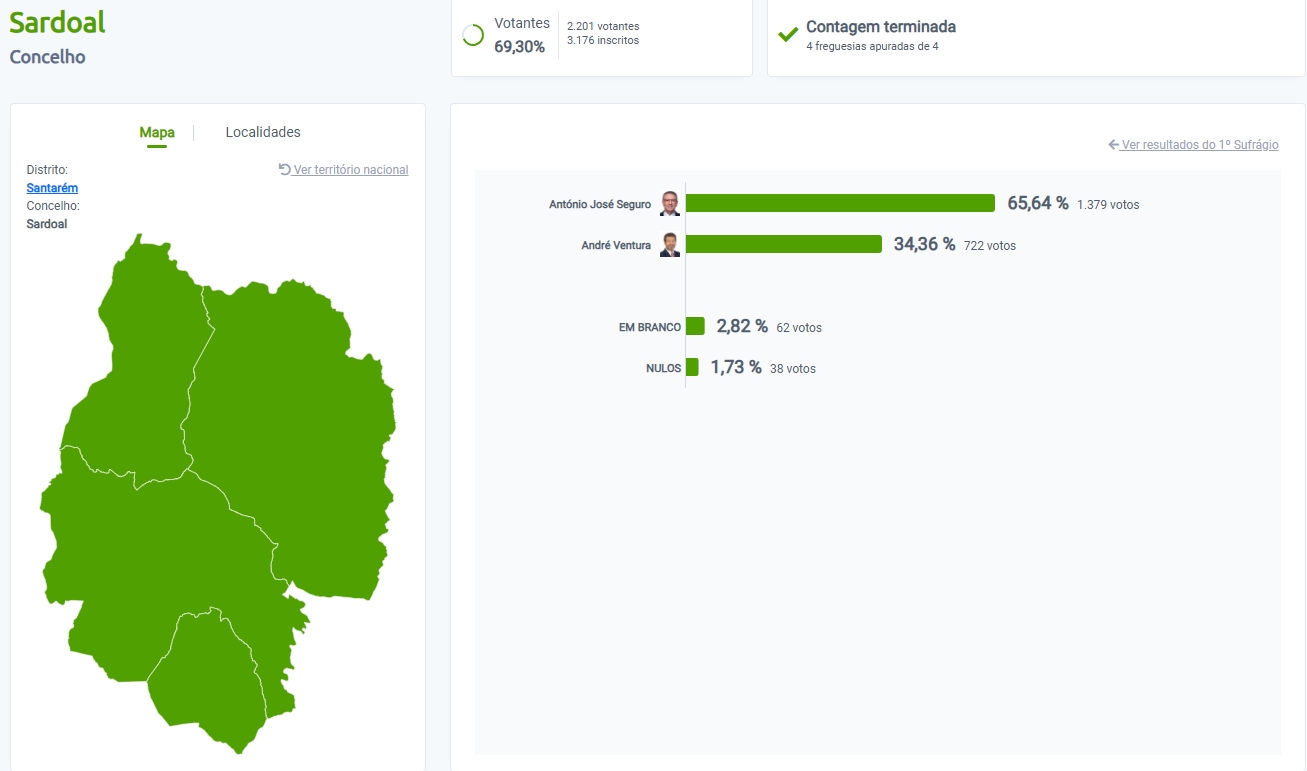Open Ver resultados do 1º Sufrágio link

click(1199, 145)
